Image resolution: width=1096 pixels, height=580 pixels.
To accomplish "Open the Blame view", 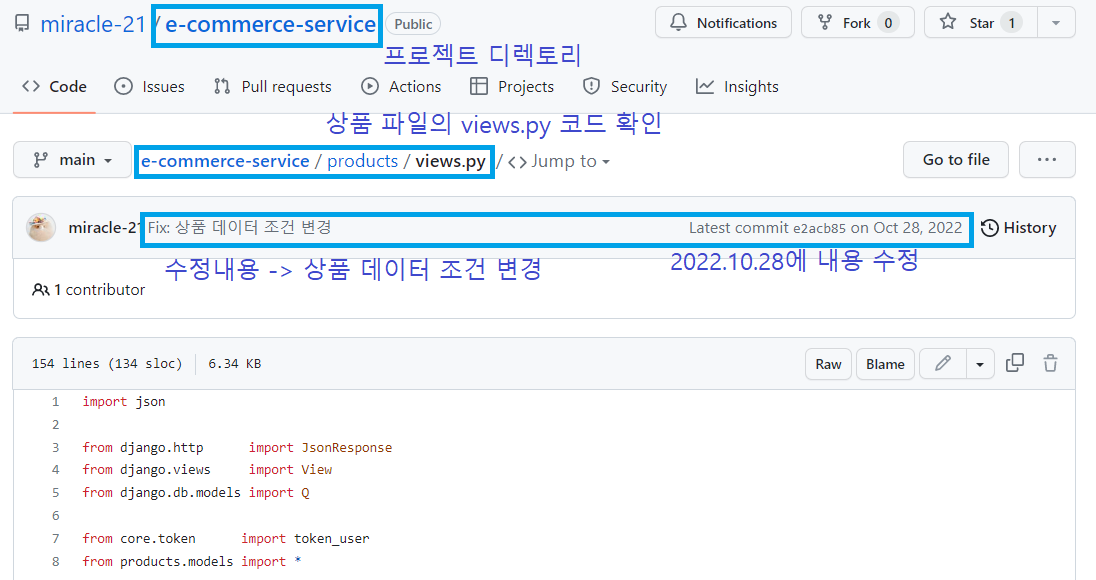I will coord(885,364).
